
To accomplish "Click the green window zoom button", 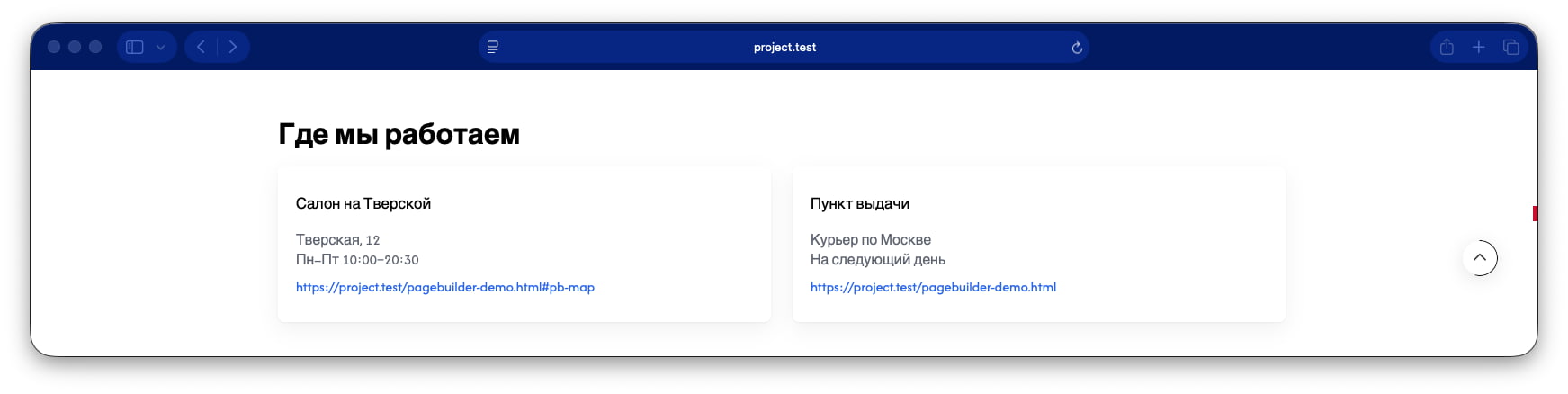I will click(x=95, y=47).
